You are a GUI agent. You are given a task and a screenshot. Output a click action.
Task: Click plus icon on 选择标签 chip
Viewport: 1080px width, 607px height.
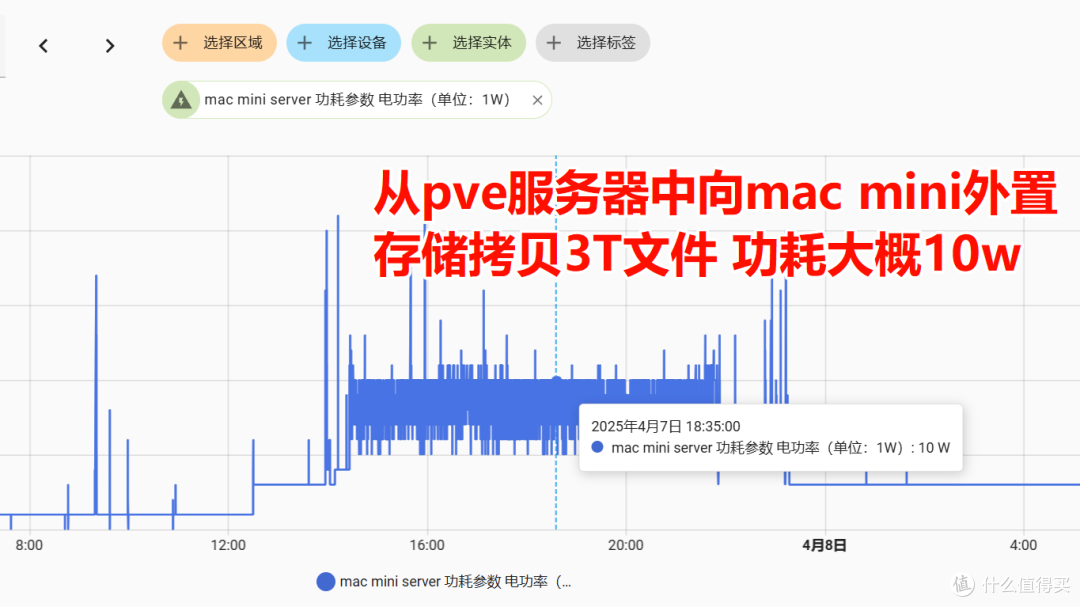554,43
